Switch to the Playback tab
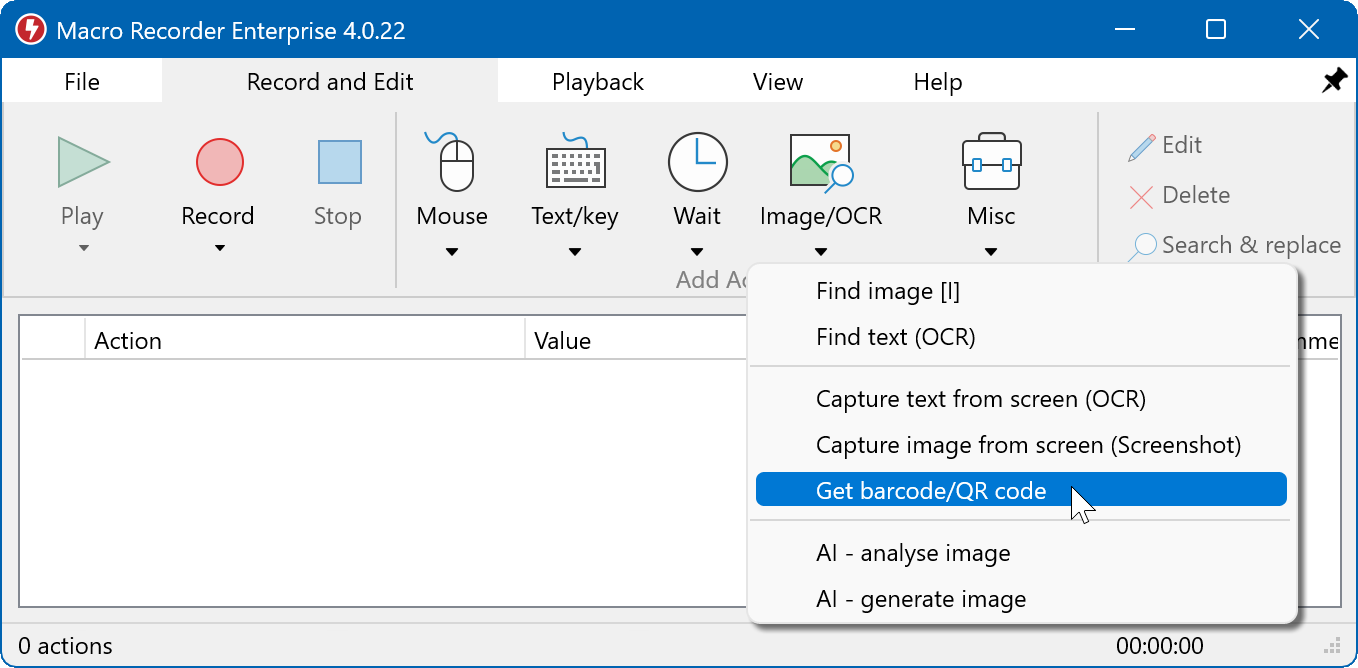The image size is (1358, 668). click(597, 82)
